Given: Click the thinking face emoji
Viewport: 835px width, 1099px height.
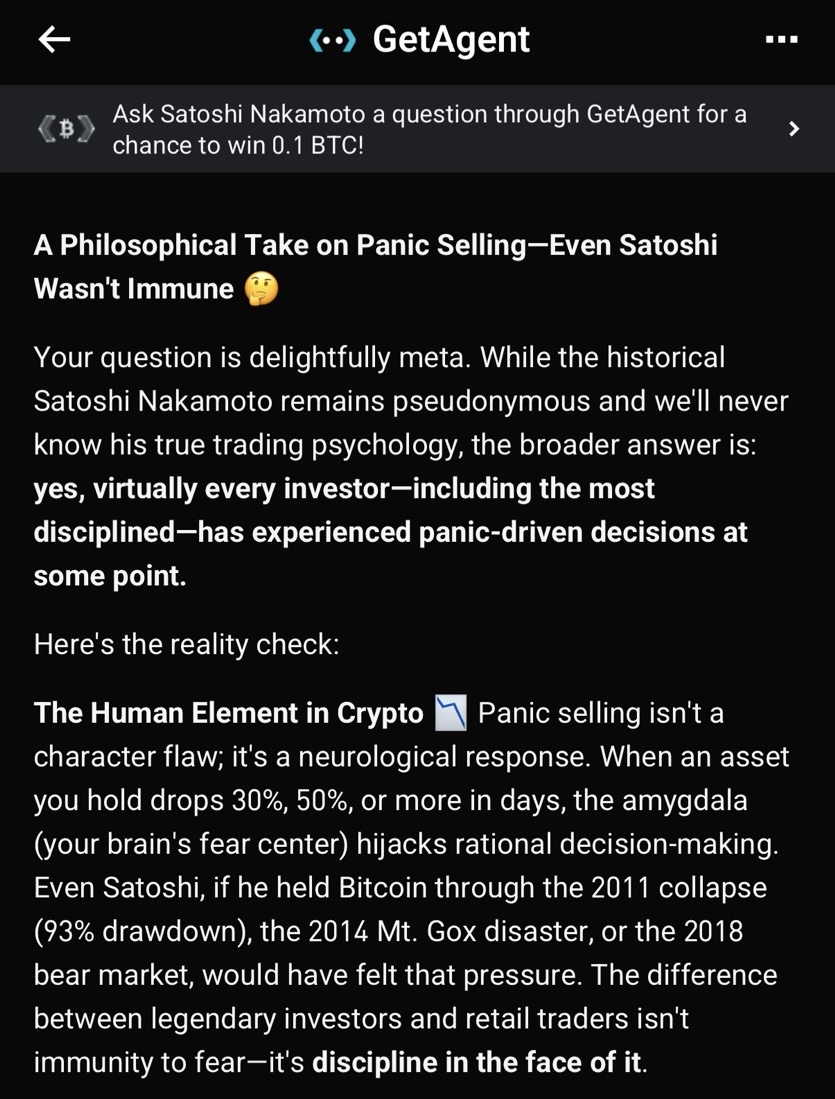Looking at the screenshot, I should click(x=261, y=289).
